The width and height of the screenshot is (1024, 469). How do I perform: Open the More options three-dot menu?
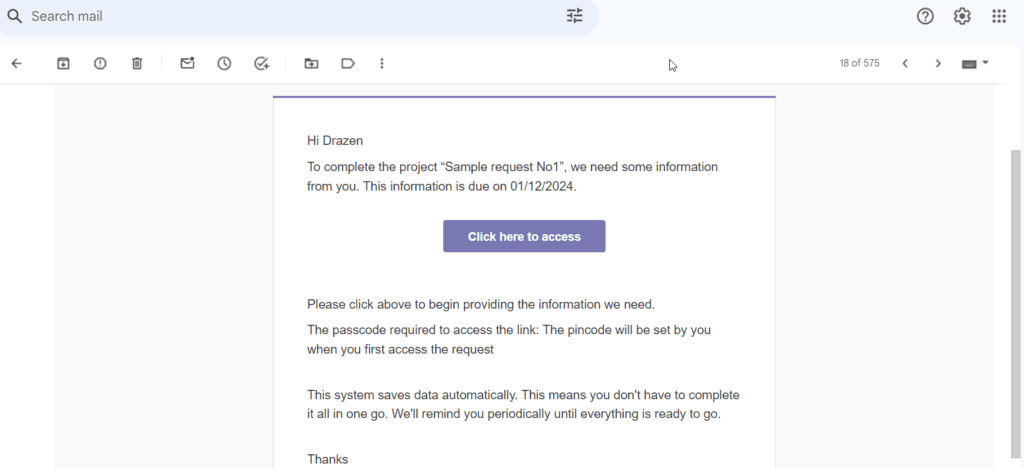click(x=382, y=63)
